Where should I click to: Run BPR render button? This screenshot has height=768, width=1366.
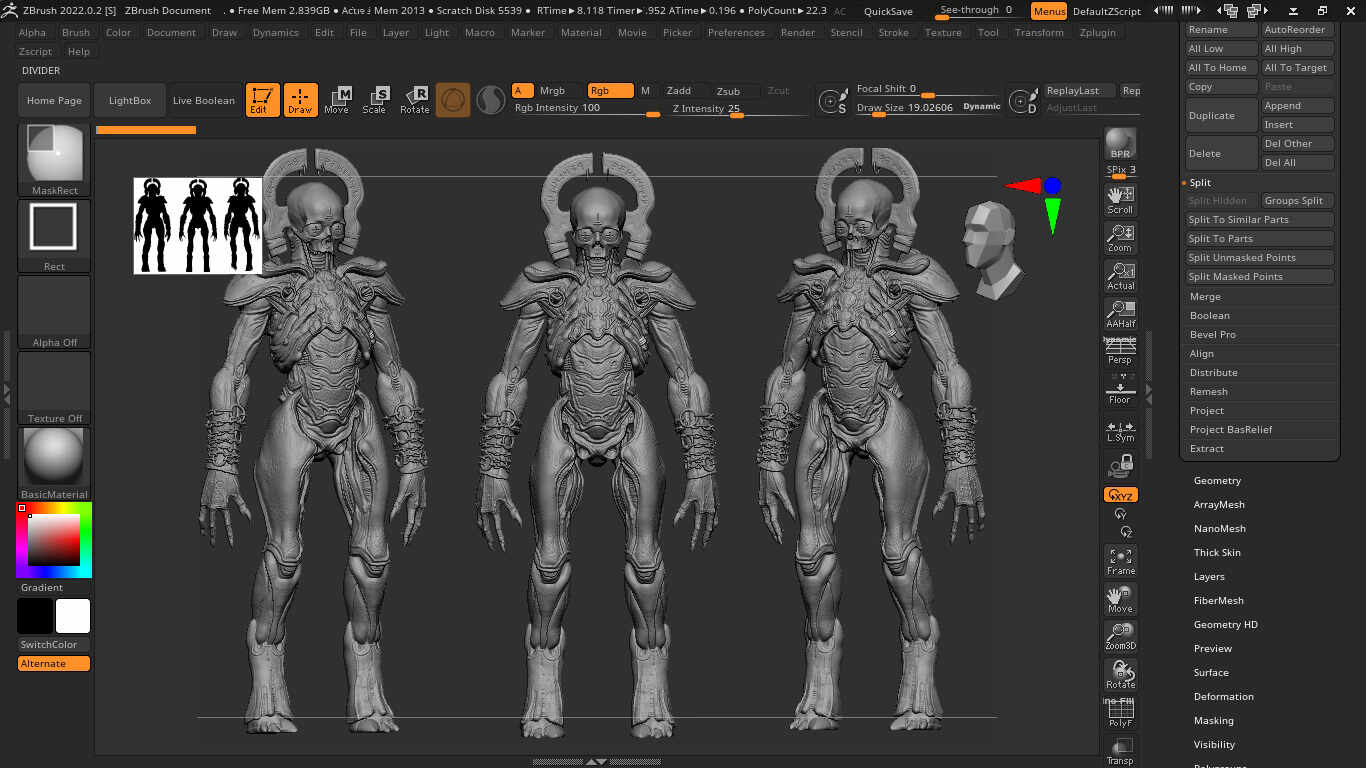[x=1120, y=143]
